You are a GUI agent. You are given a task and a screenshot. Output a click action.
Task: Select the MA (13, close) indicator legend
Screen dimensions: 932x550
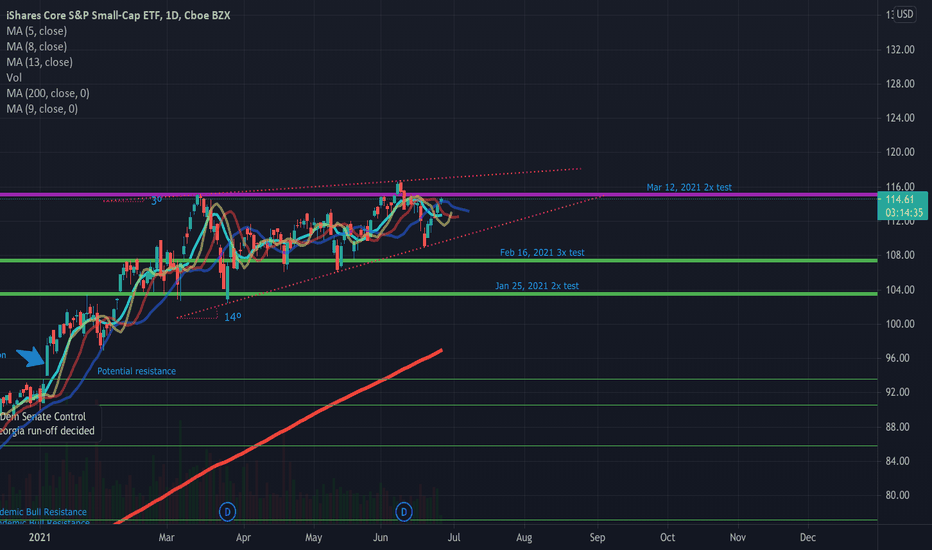point(39,62)
